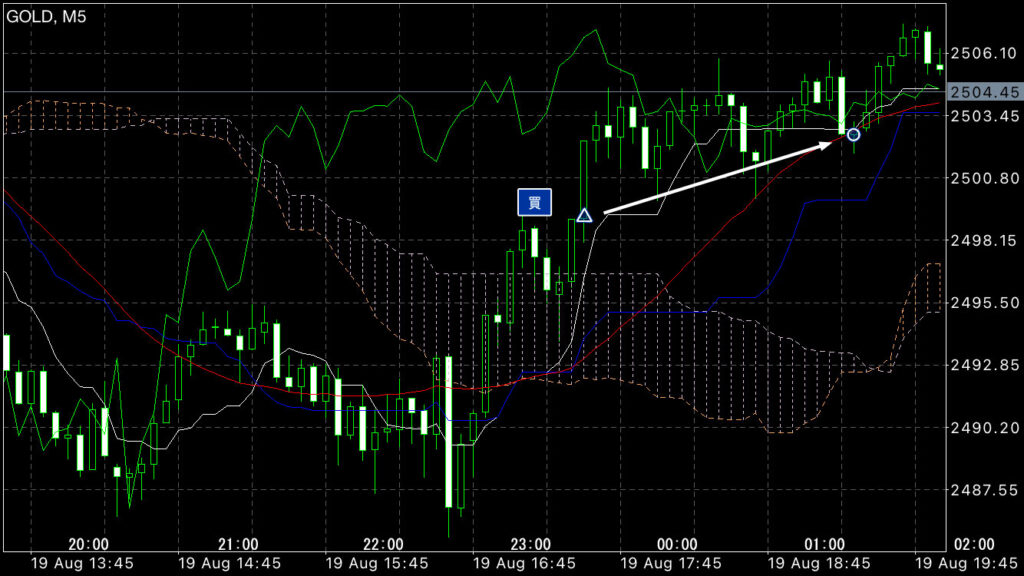Click the highlighted current price 2504.45
The image size is (1024, 576).
click(x=984, y=92)
